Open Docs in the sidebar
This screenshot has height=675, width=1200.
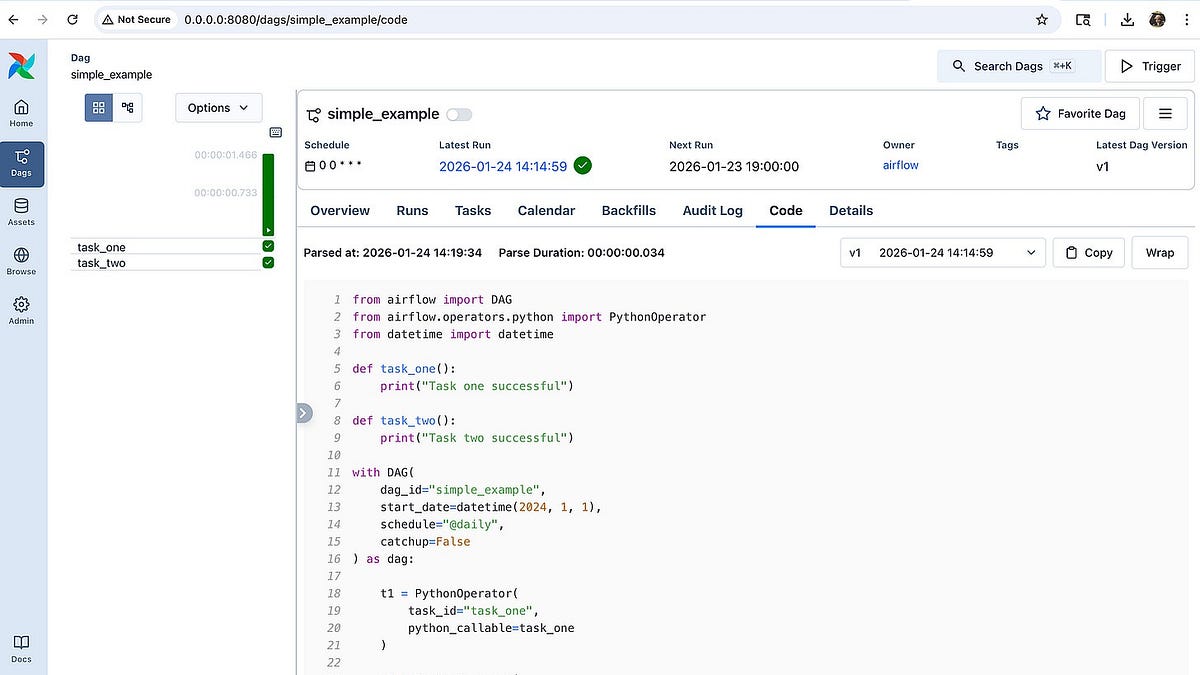21,648
